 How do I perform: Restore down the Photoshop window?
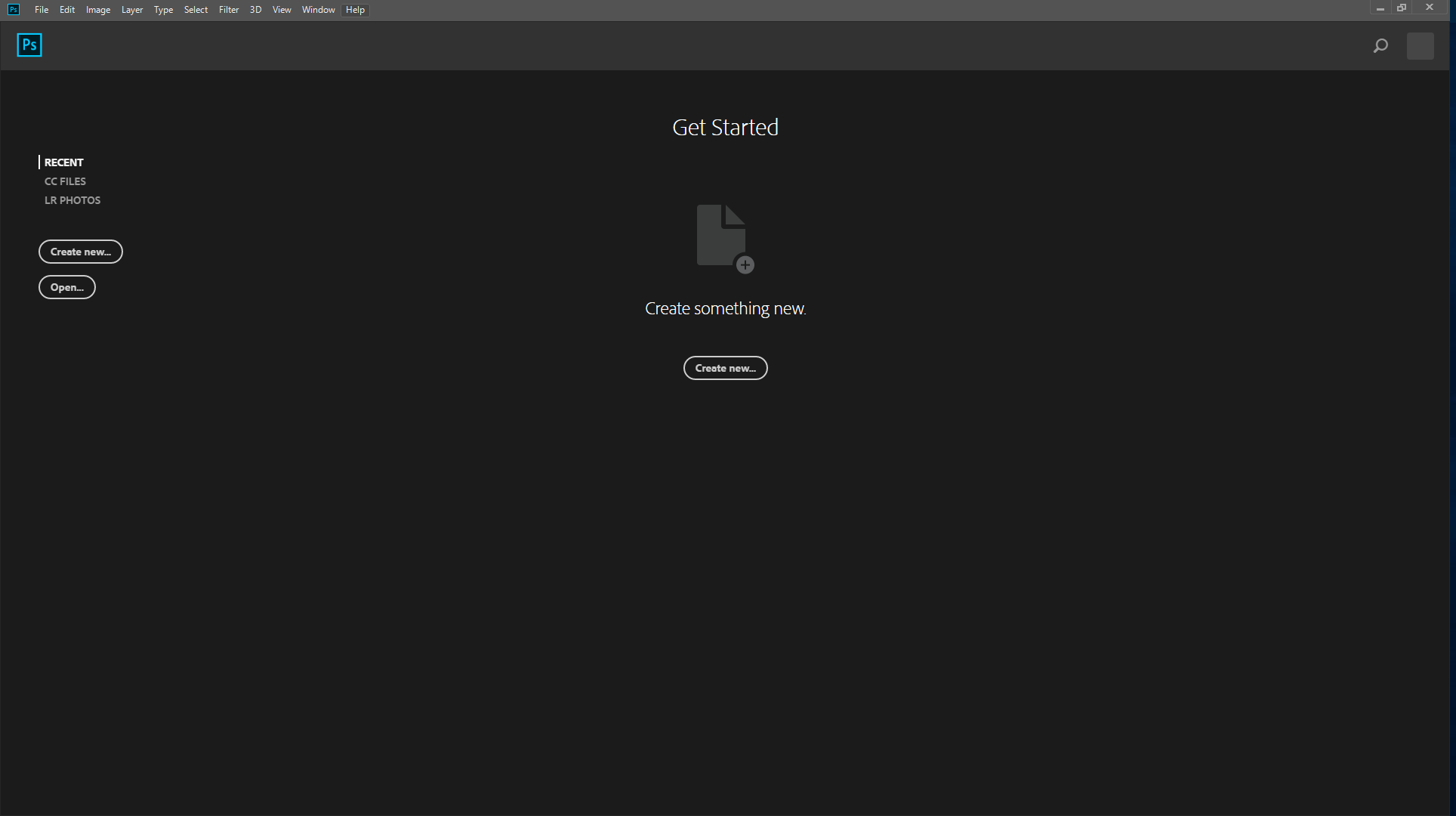(x=1402, y=8)
